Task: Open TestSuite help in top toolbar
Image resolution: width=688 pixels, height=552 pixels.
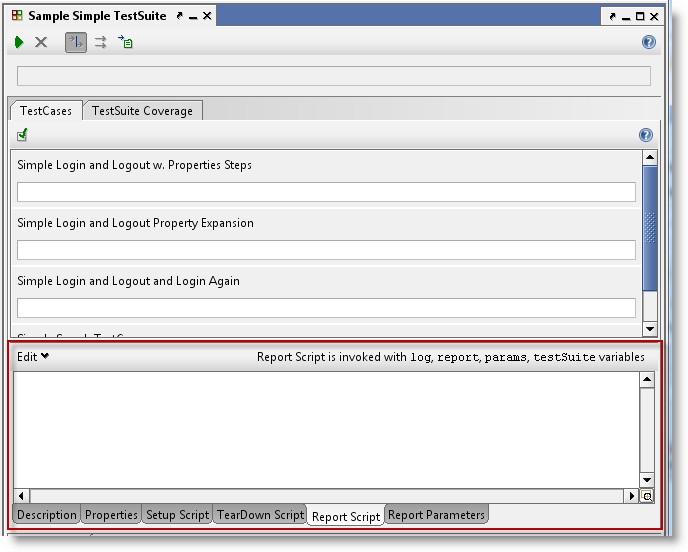Action: click(649, 42)
